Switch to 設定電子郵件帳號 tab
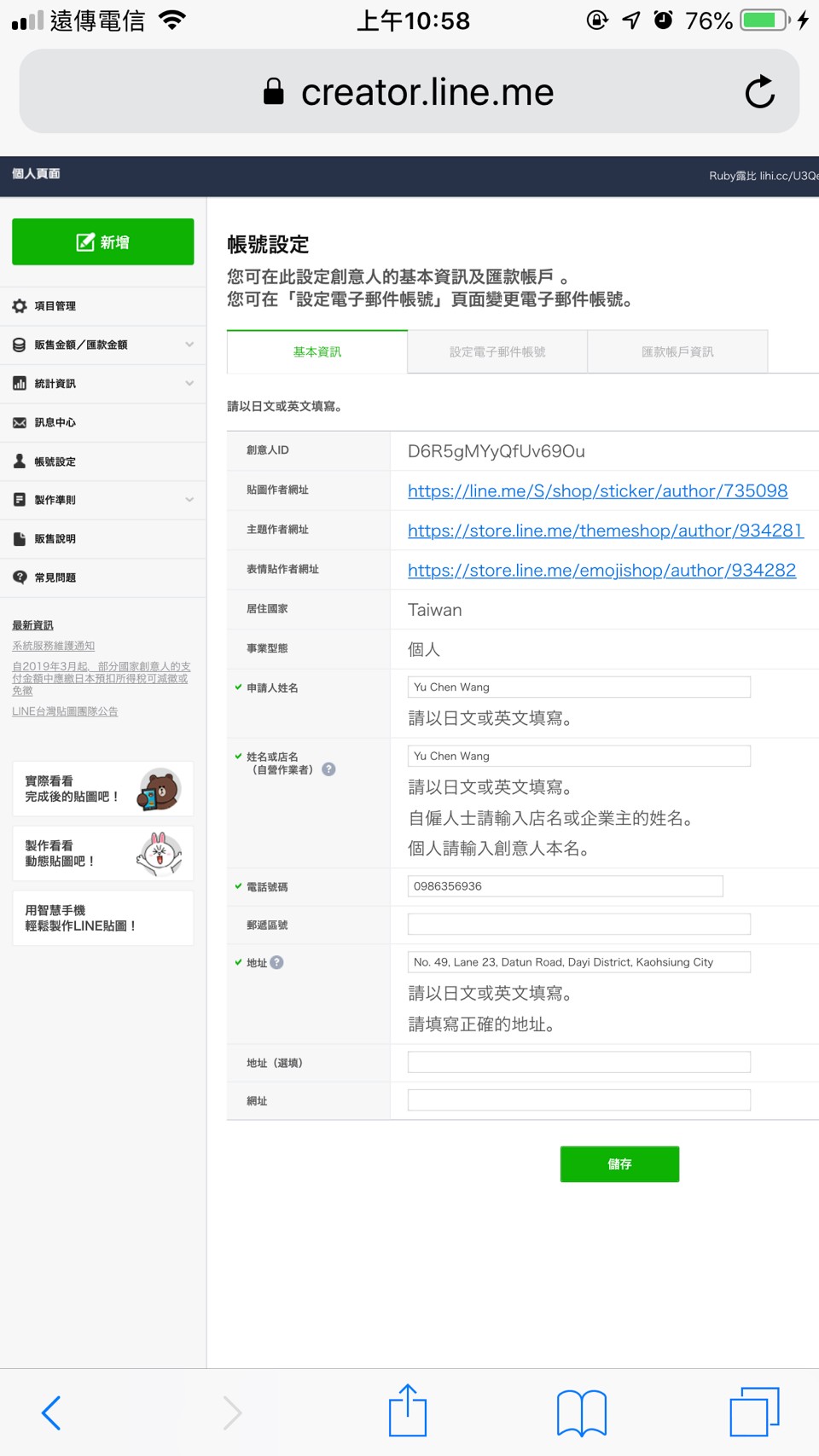The height and width of the screenshot is (1456, 819). (x=497, y=352)
